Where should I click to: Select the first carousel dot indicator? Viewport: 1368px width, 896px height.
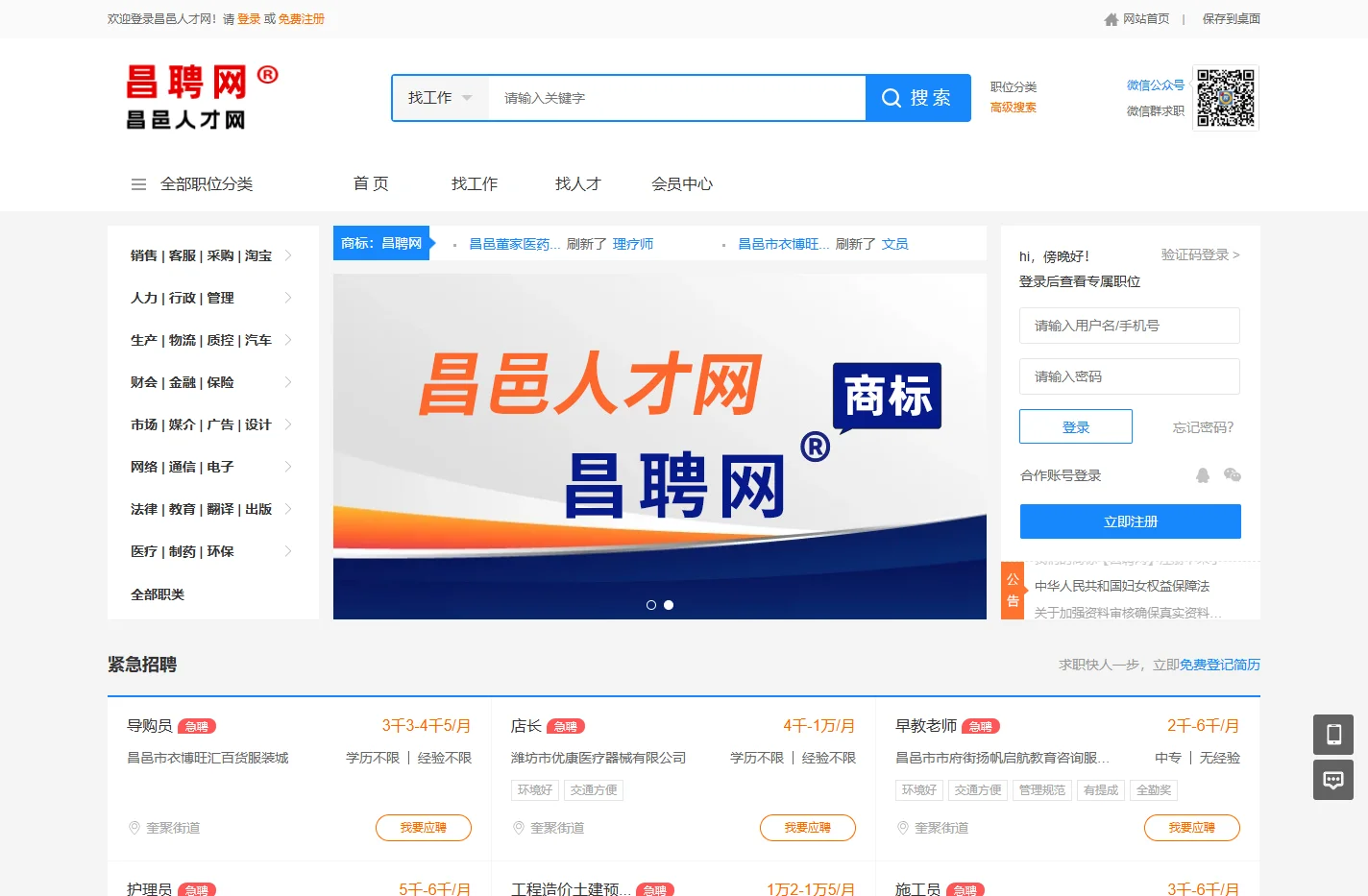pos(651,605)
